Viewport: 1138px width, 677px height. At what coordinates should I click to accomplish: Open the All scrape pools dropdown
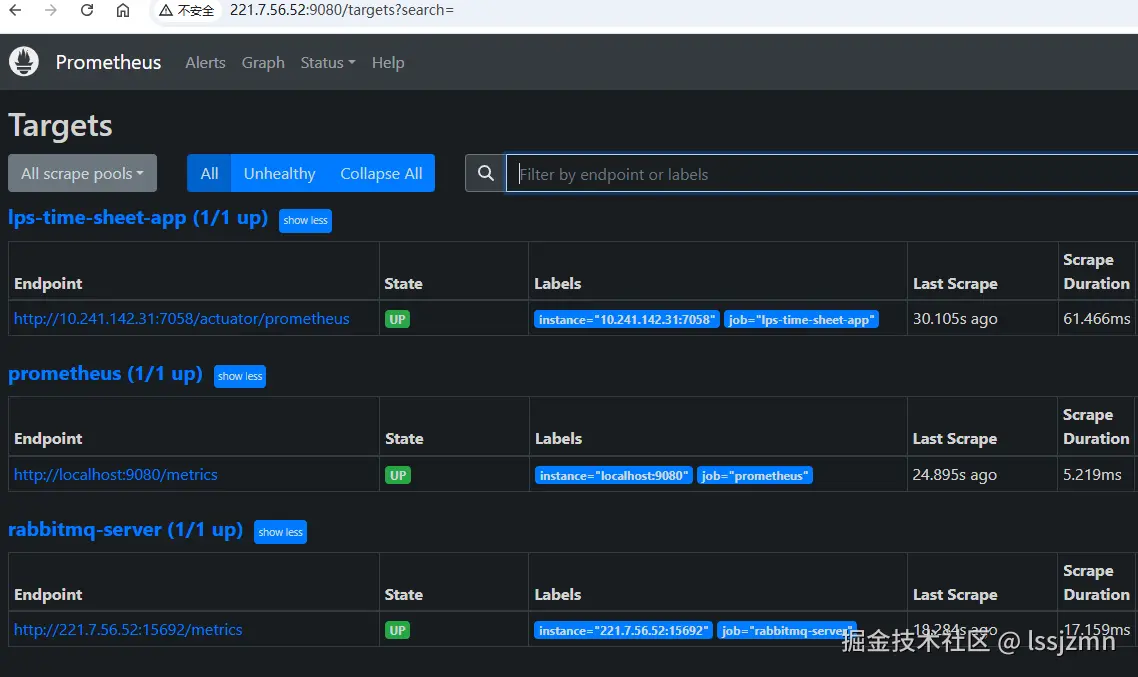tap(82, 173)
